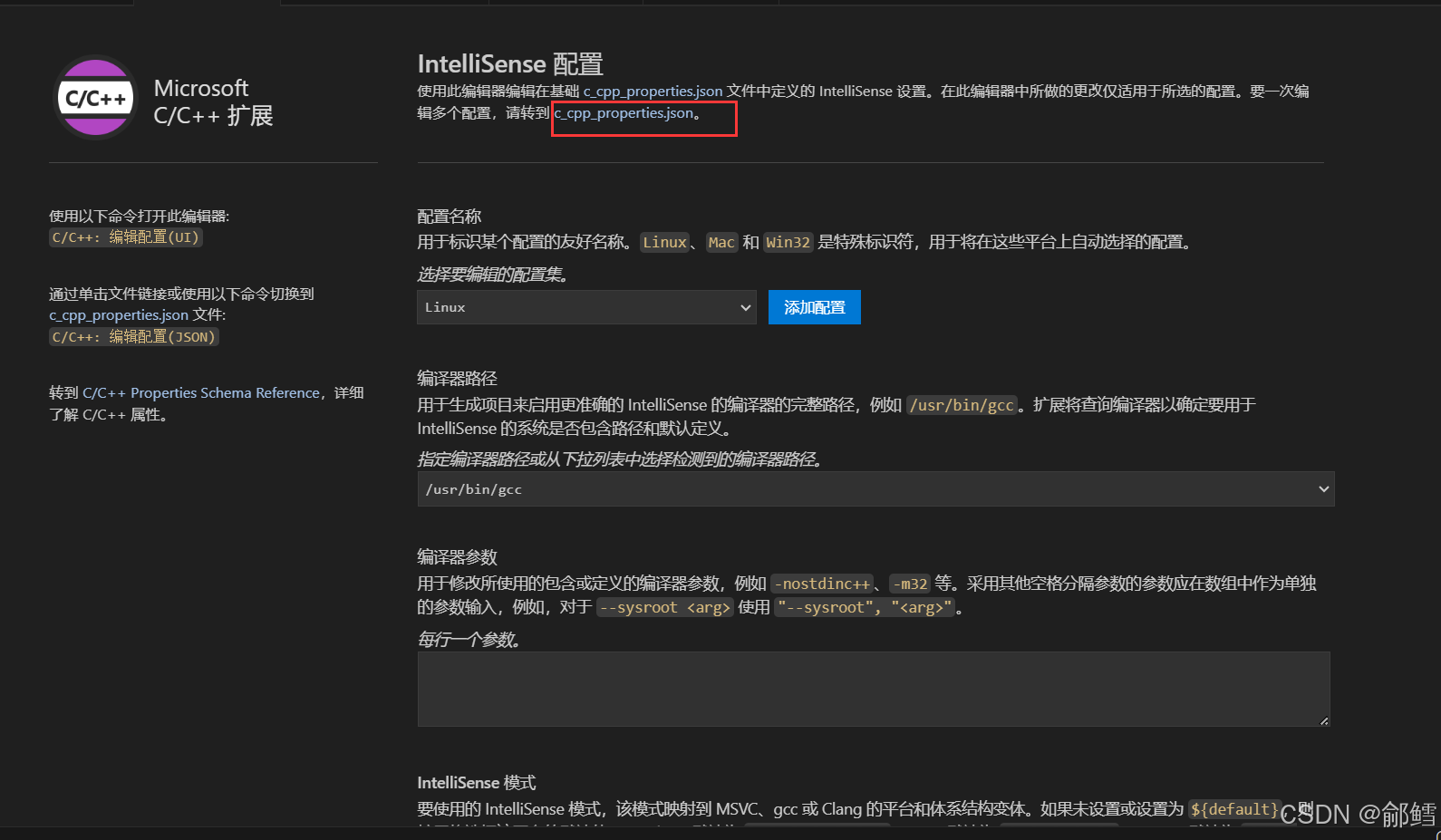Image resolution: width=1441 pixels, height=840 pixels.
Task: Click the Microsoft C/C++ 扩展 title text
Action: tap(214, 101)
